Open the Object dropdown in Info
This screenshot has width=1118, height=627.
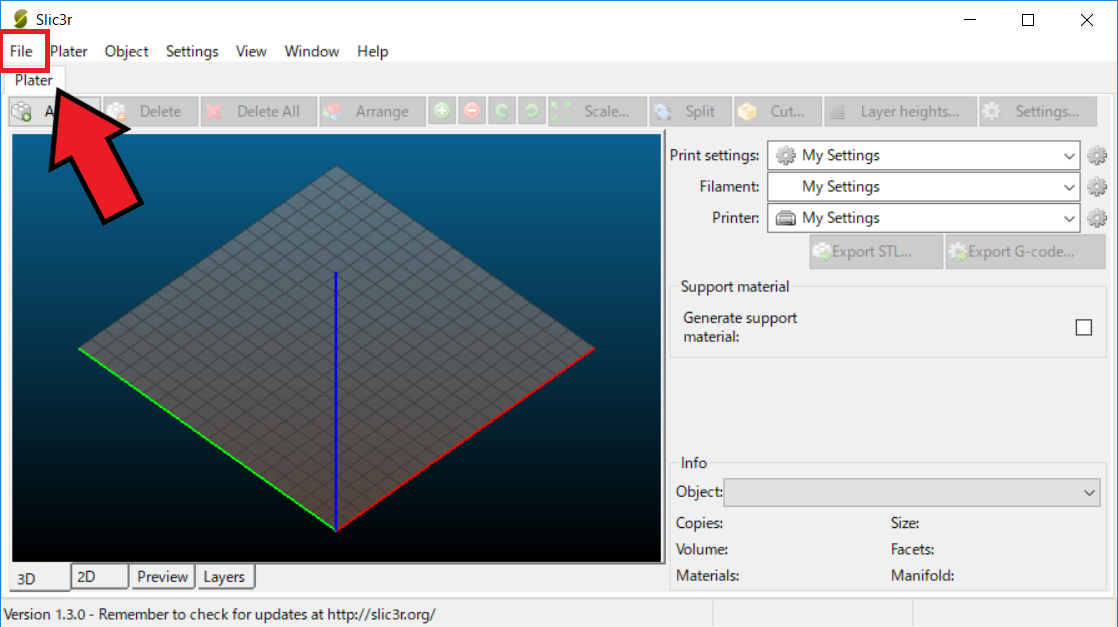click(x=912, y=492)
